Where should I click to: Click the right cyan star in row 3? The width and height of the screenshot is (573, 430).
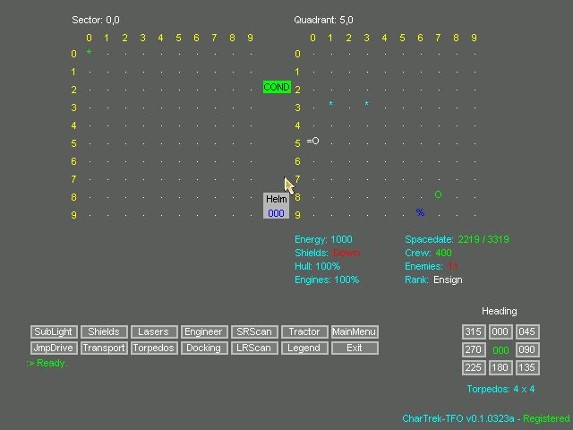pos(367,104)
